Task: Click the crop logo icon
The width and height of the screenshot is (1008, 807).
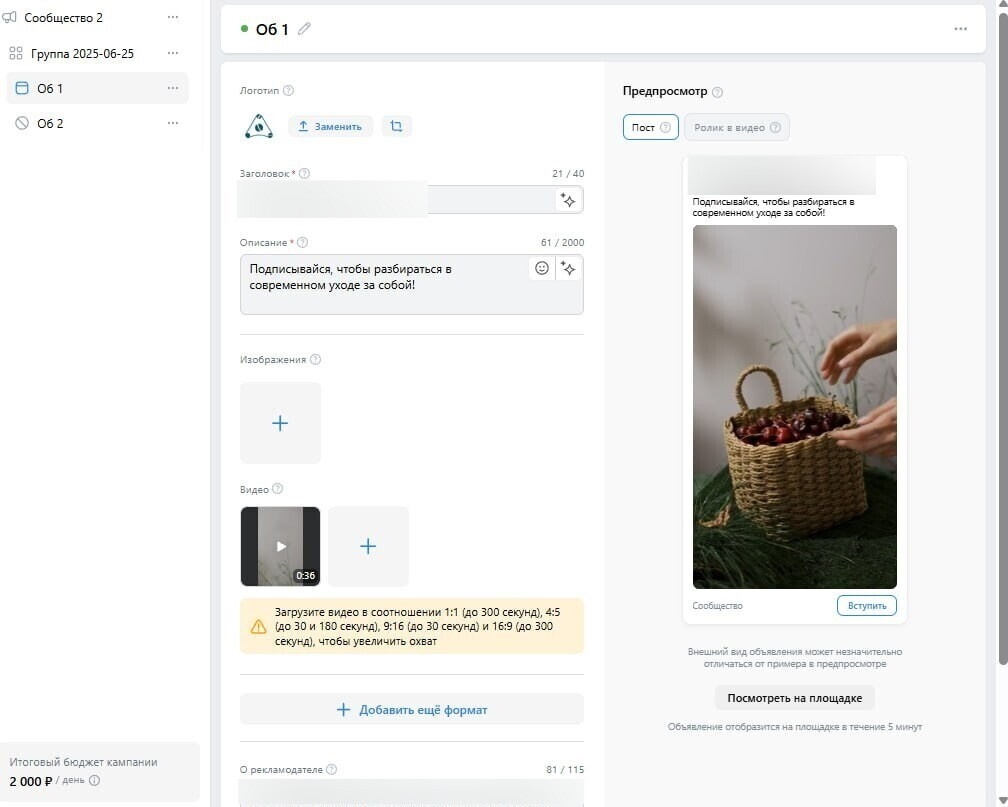Action: [x=397, y=127]
